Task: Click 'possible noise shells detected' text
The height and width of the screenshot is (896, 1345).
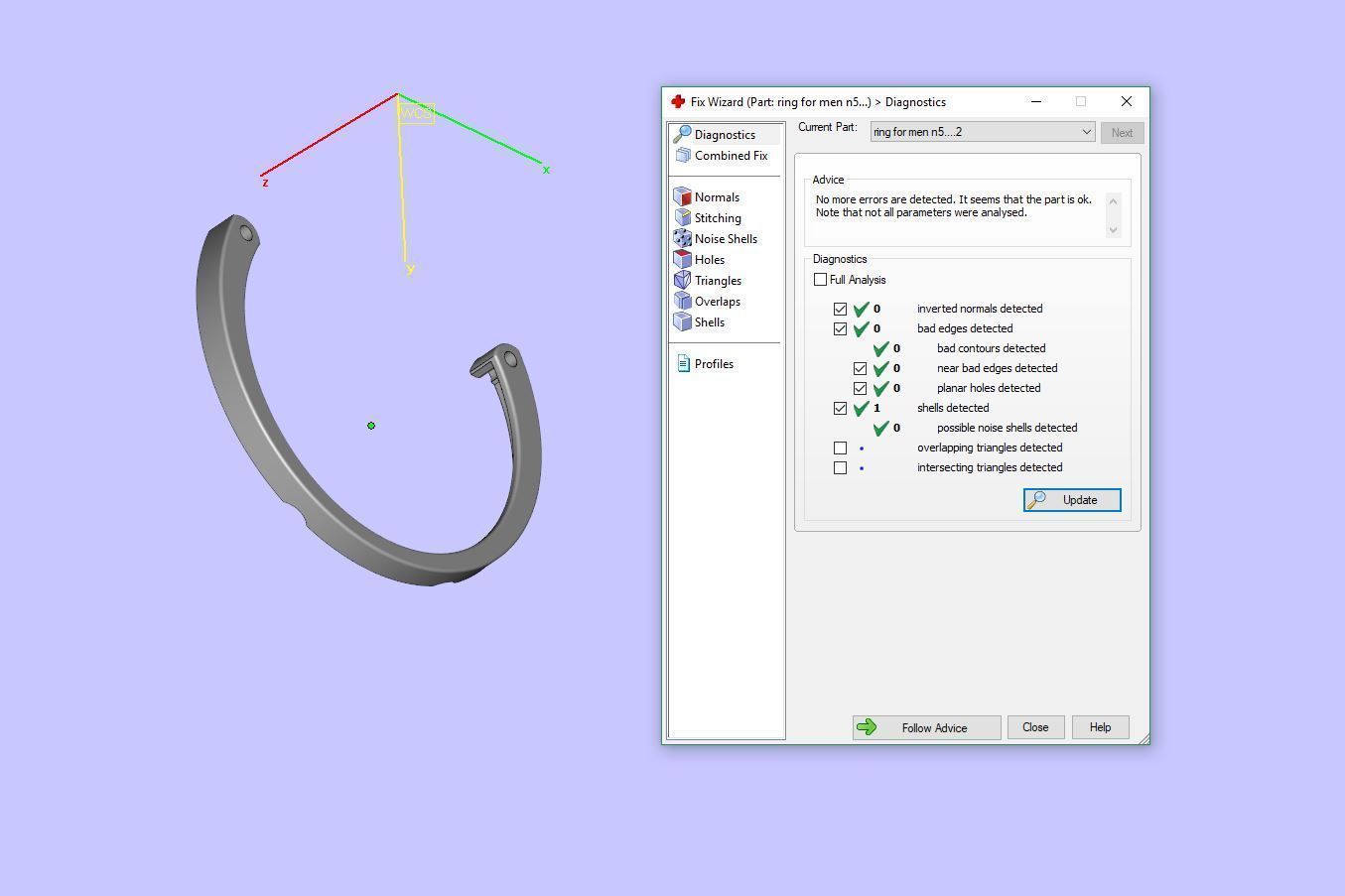Action: coord(1007,428)
